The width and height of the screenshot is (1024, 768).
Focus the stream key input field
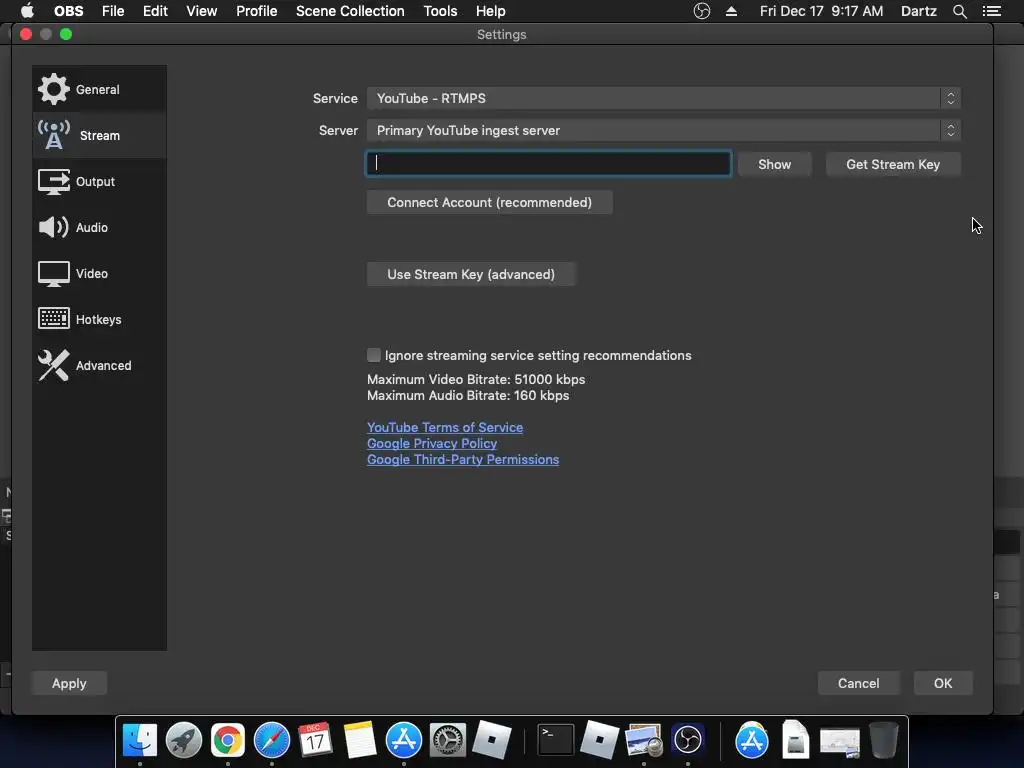pyautogui.click(x=548, y=164)
